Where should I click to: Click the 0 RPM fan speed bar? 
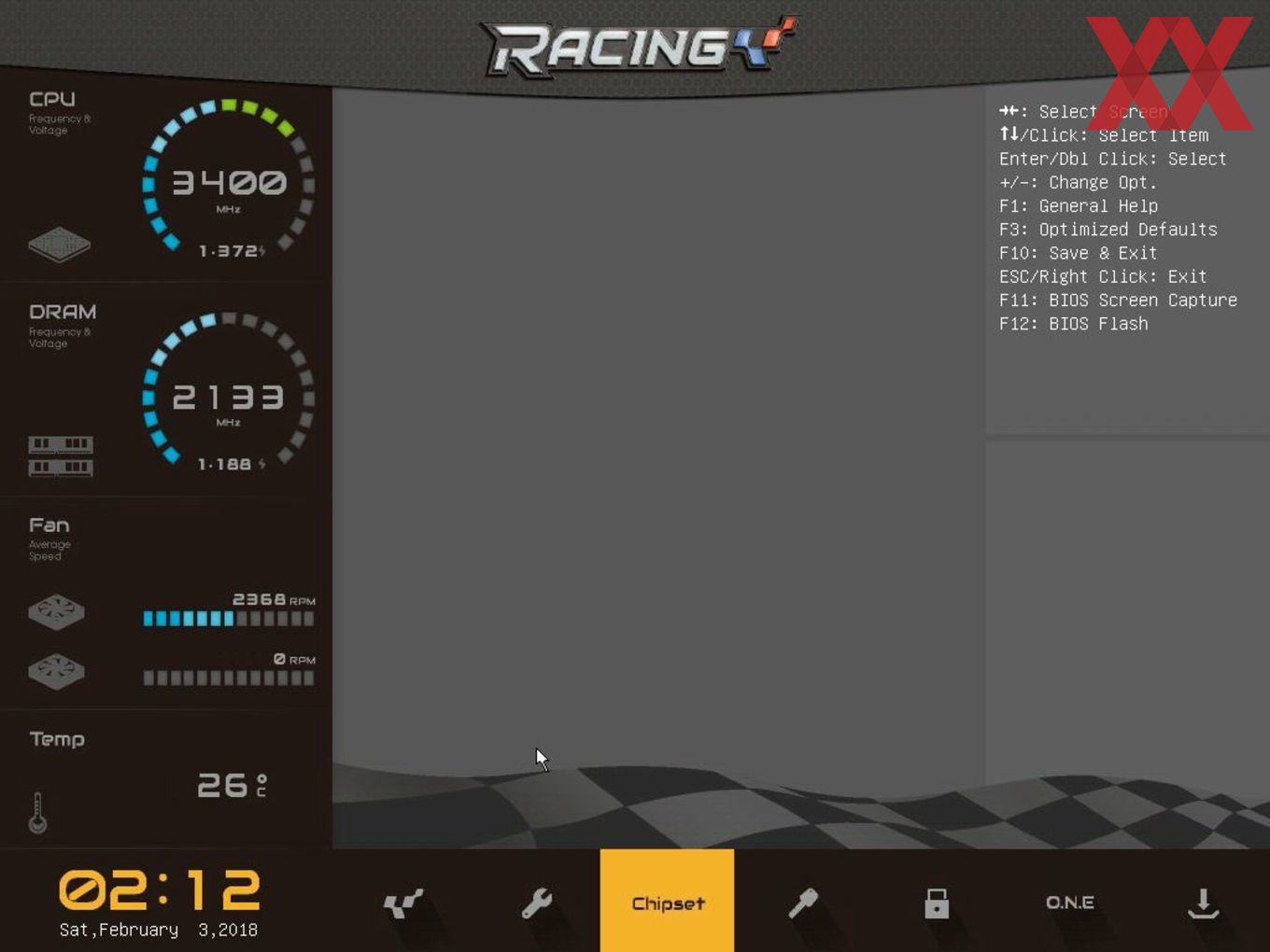[229, 678]
